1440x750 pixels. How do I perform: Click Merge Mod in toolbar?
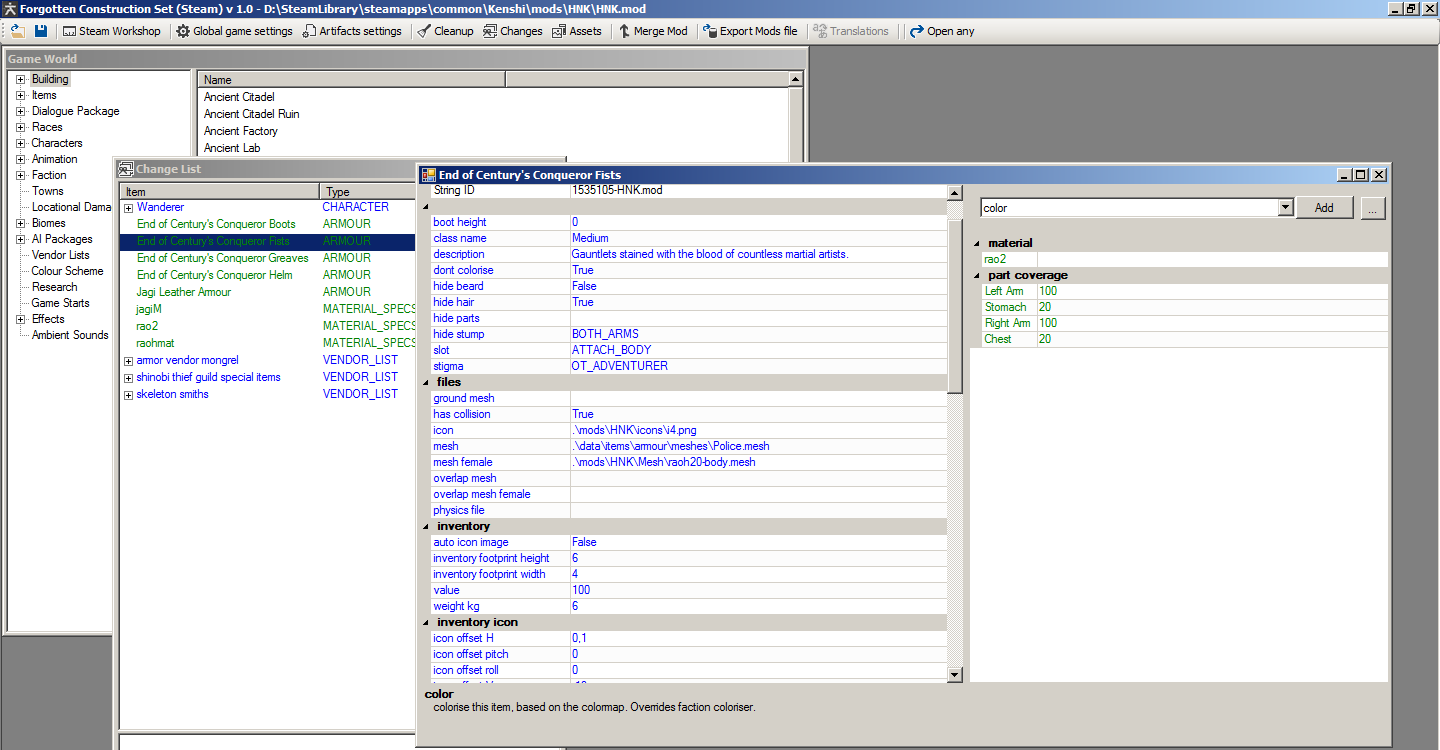[653, 31]
